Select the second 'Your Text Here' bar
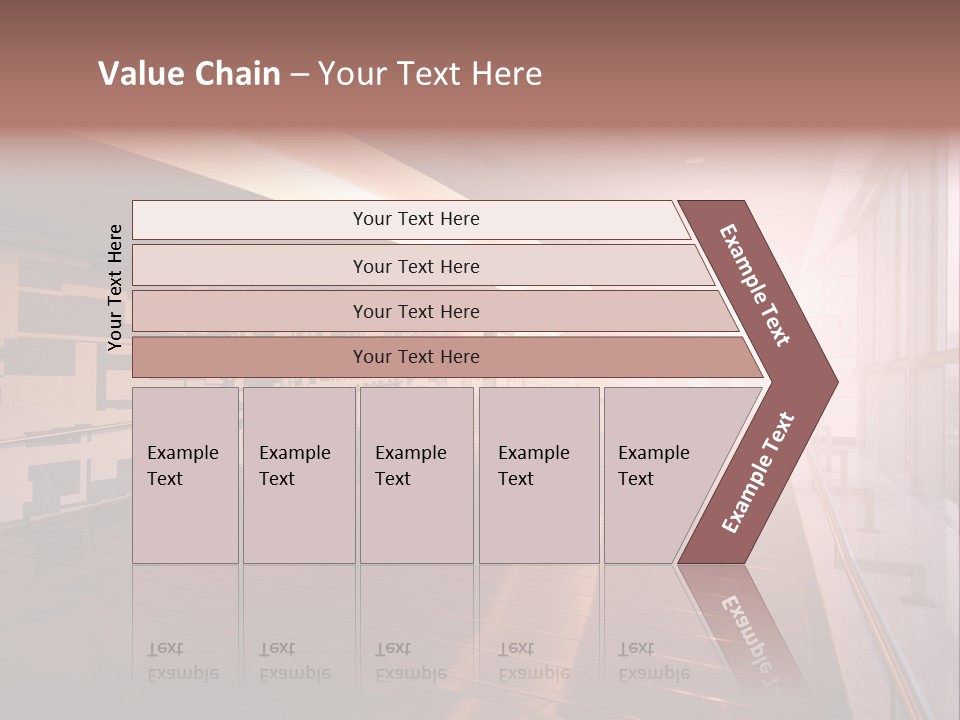The width and height of the screenshot is (960, 720). coord(415,266)
